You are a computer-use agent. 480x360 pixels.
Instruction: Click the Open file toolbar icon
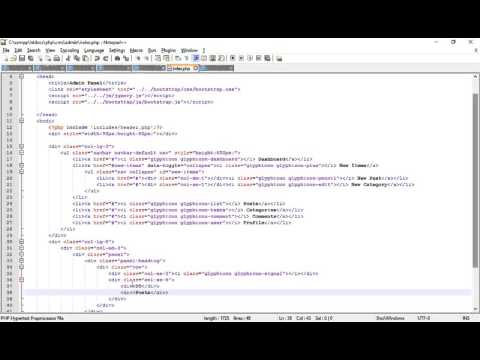pyautogui.click(x=14, y=58)
